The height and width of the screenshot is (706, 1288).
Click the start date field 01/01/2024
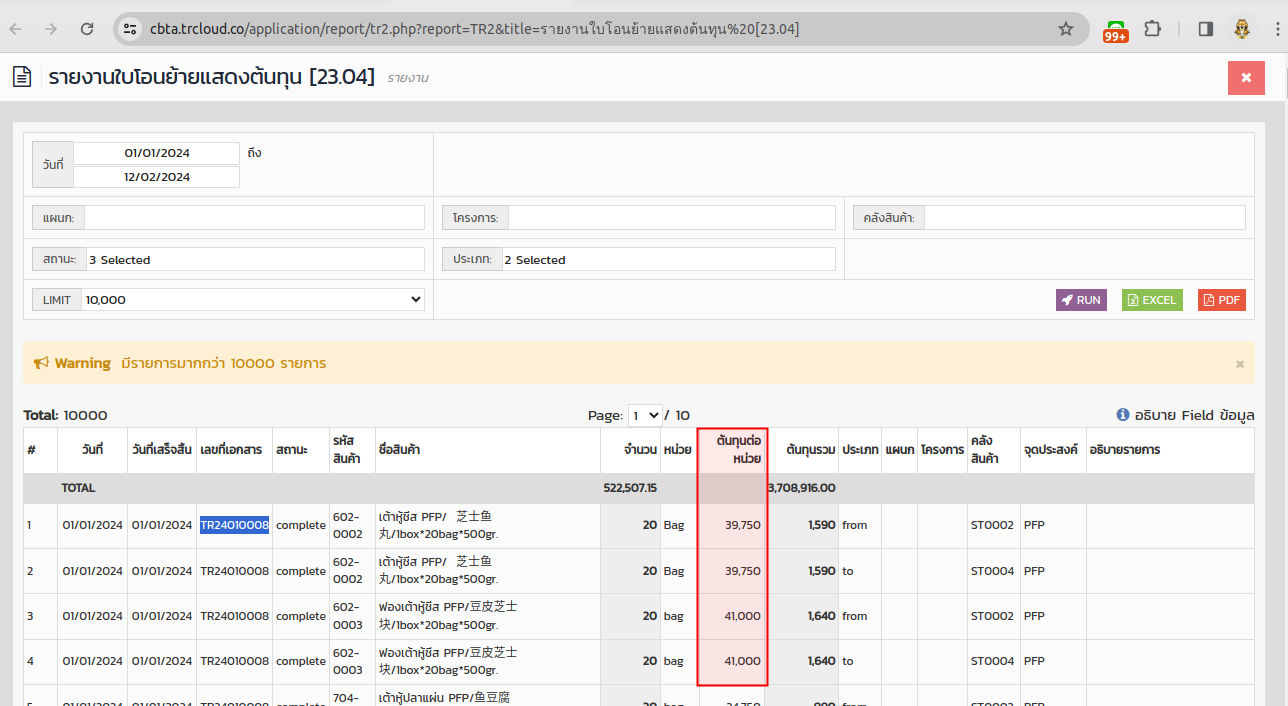pyautogui.click(x=157, y=153)
